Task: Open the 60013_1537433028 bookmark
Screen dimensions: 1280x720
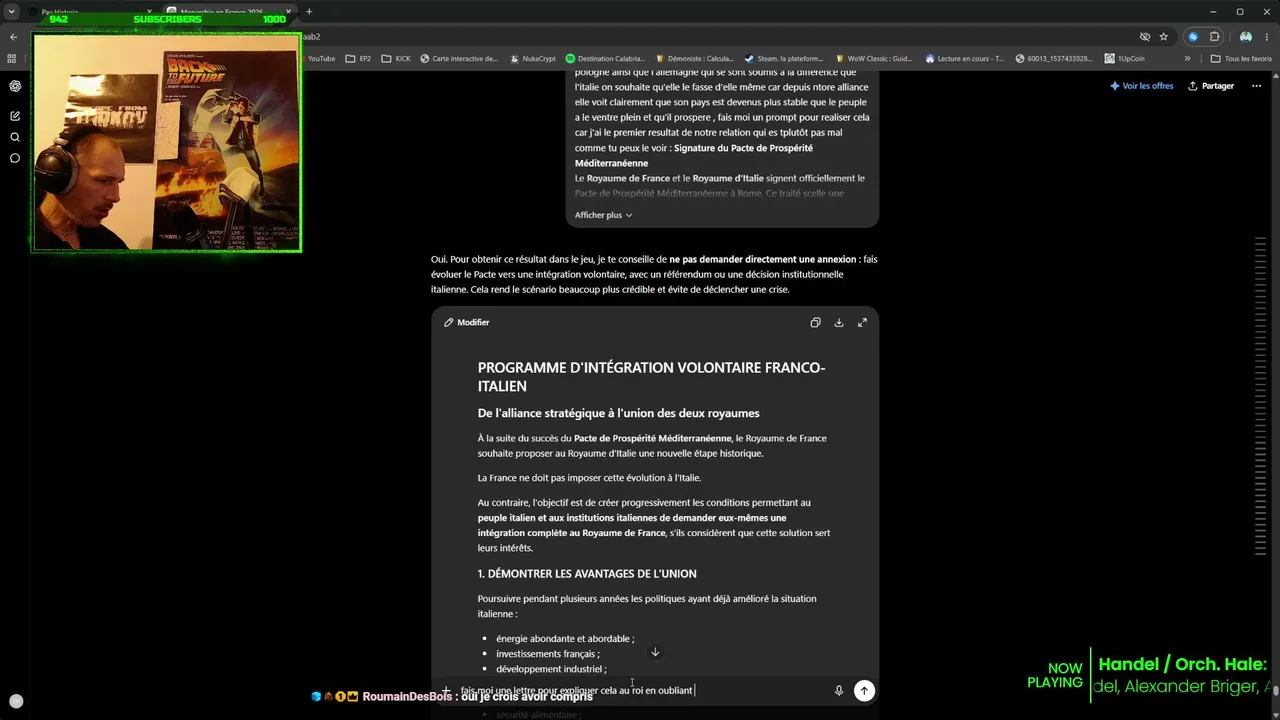Action: [x=1053, y=59]
